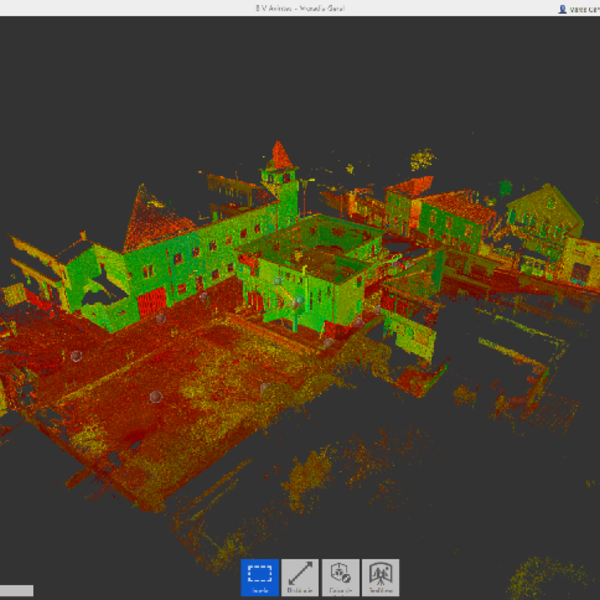Select the dashed rectangle selection tool
600x600 pixels.
[x=260, y=577]
